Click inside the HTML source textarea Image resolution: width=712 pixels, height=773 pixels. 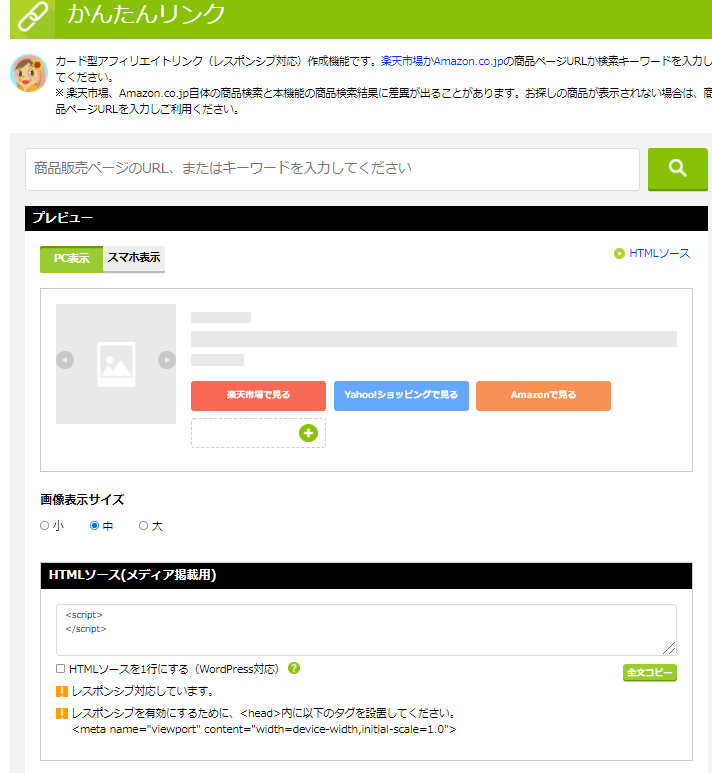point(366,630)
